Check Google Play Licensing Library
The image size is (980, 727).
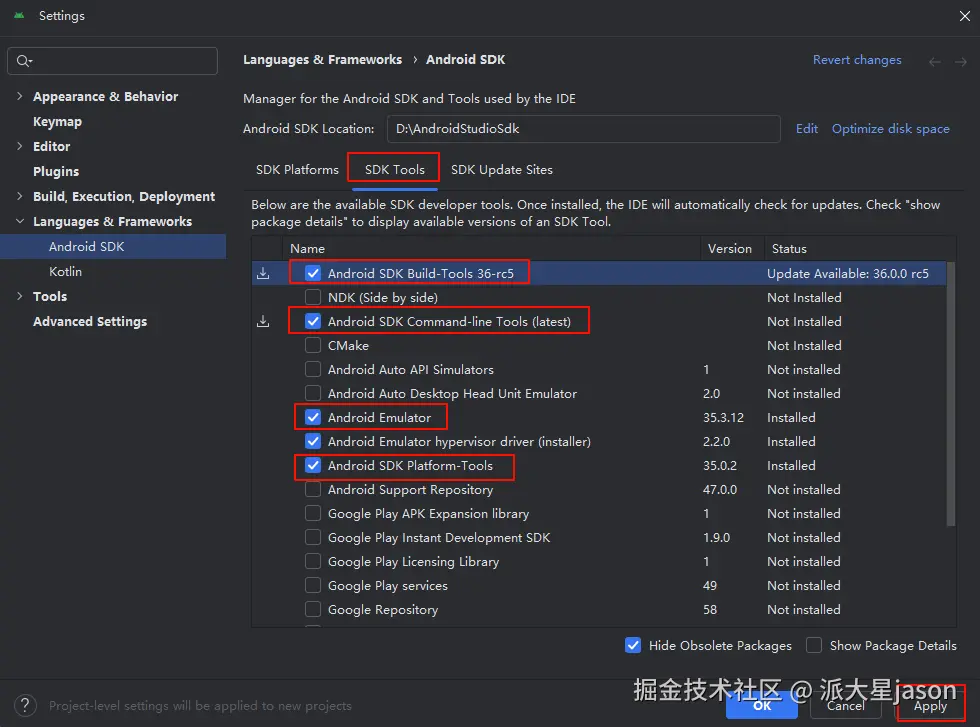click(313, 561)
